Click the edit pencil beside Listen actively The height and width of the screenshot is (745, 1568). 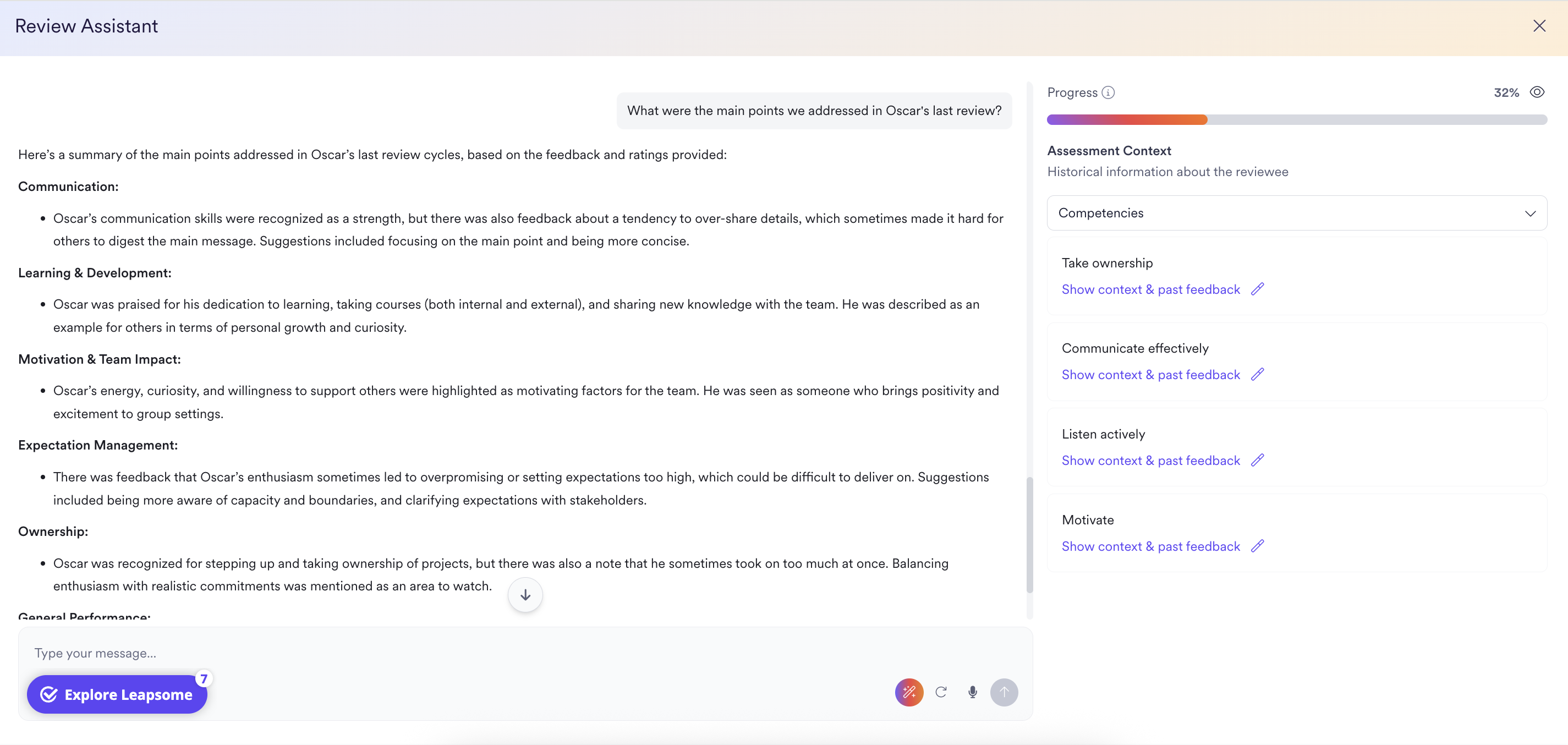click(1258, 460)
